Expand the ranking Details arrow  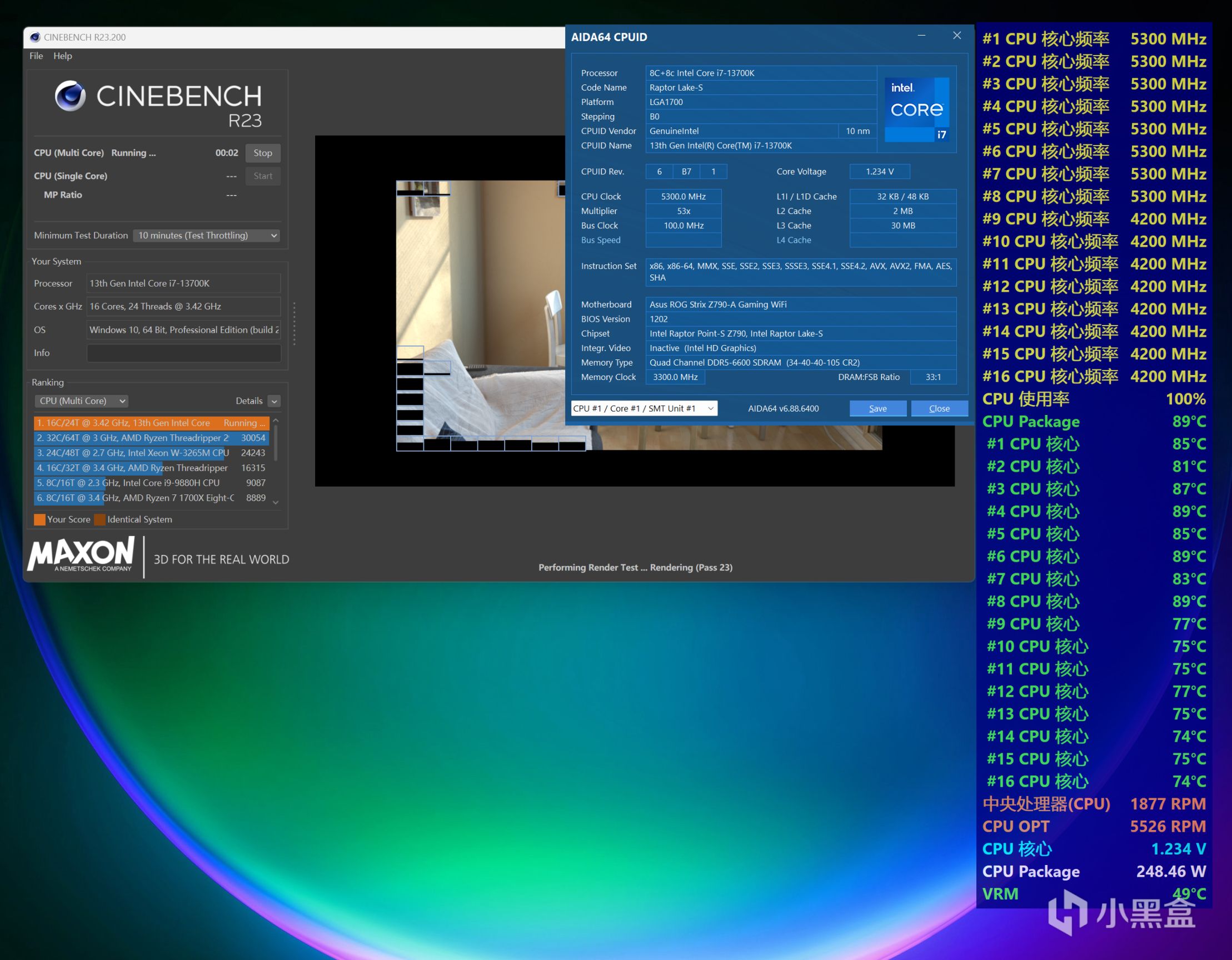tap(274, 401)
